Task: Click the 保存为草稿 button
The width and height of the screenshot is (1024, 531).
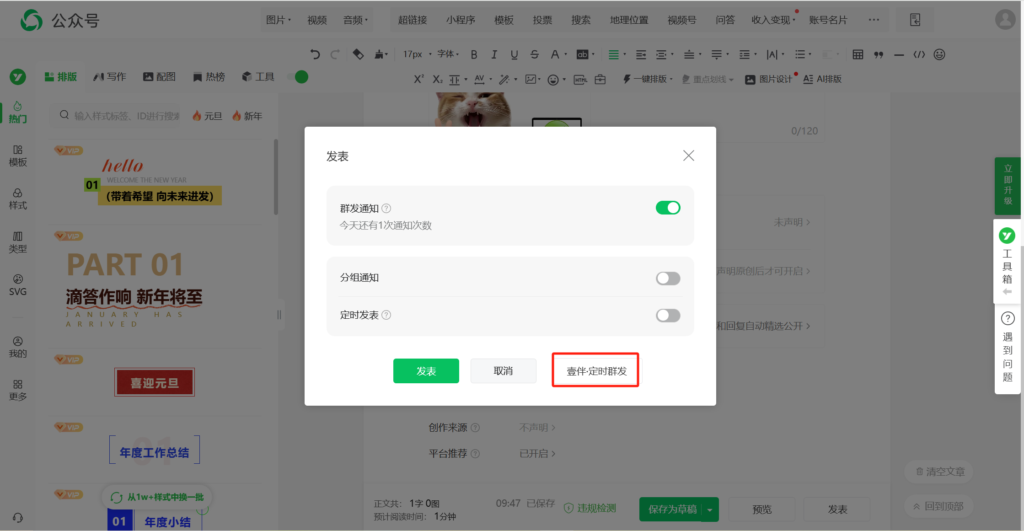Action: [672, 509]
